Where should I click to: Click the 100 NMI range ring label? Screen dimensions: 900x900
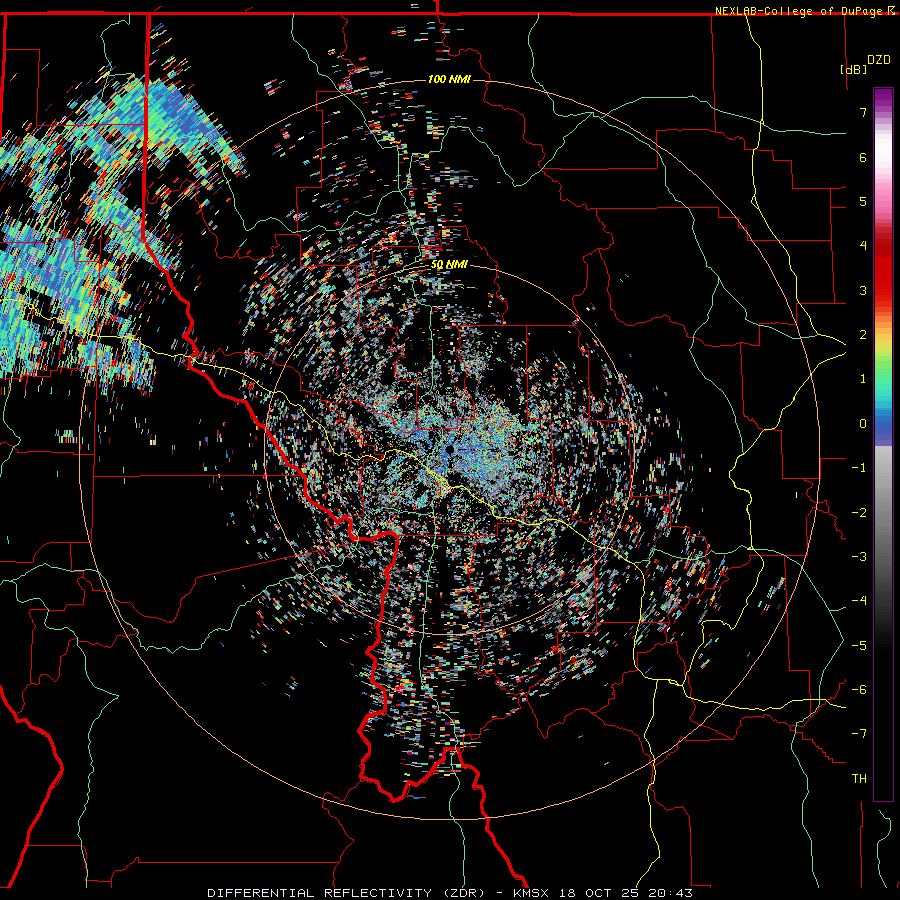(449, 79)
